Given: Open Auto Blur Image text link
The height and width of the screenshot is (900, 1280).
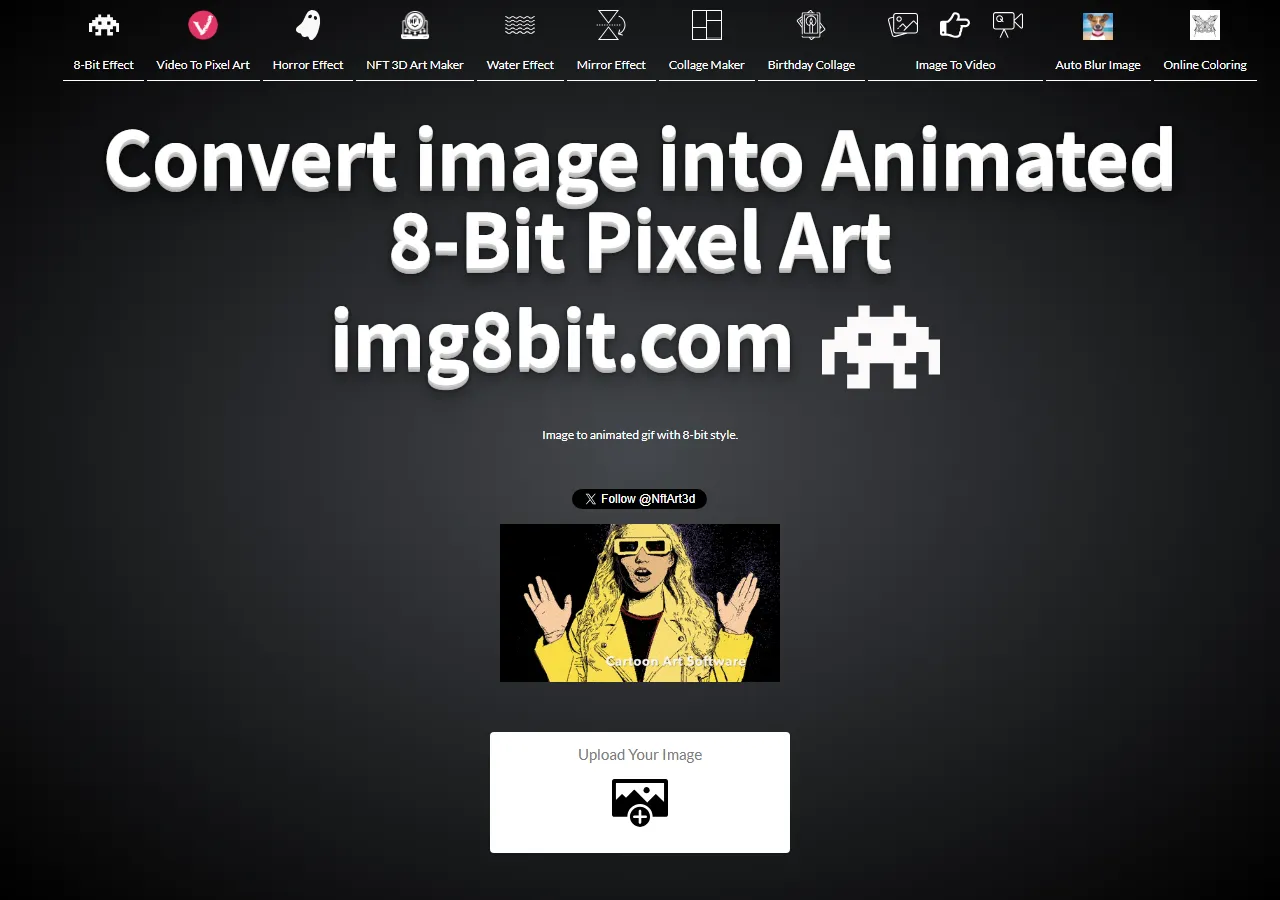Looking at the screenshot, I should [1098, 65].
